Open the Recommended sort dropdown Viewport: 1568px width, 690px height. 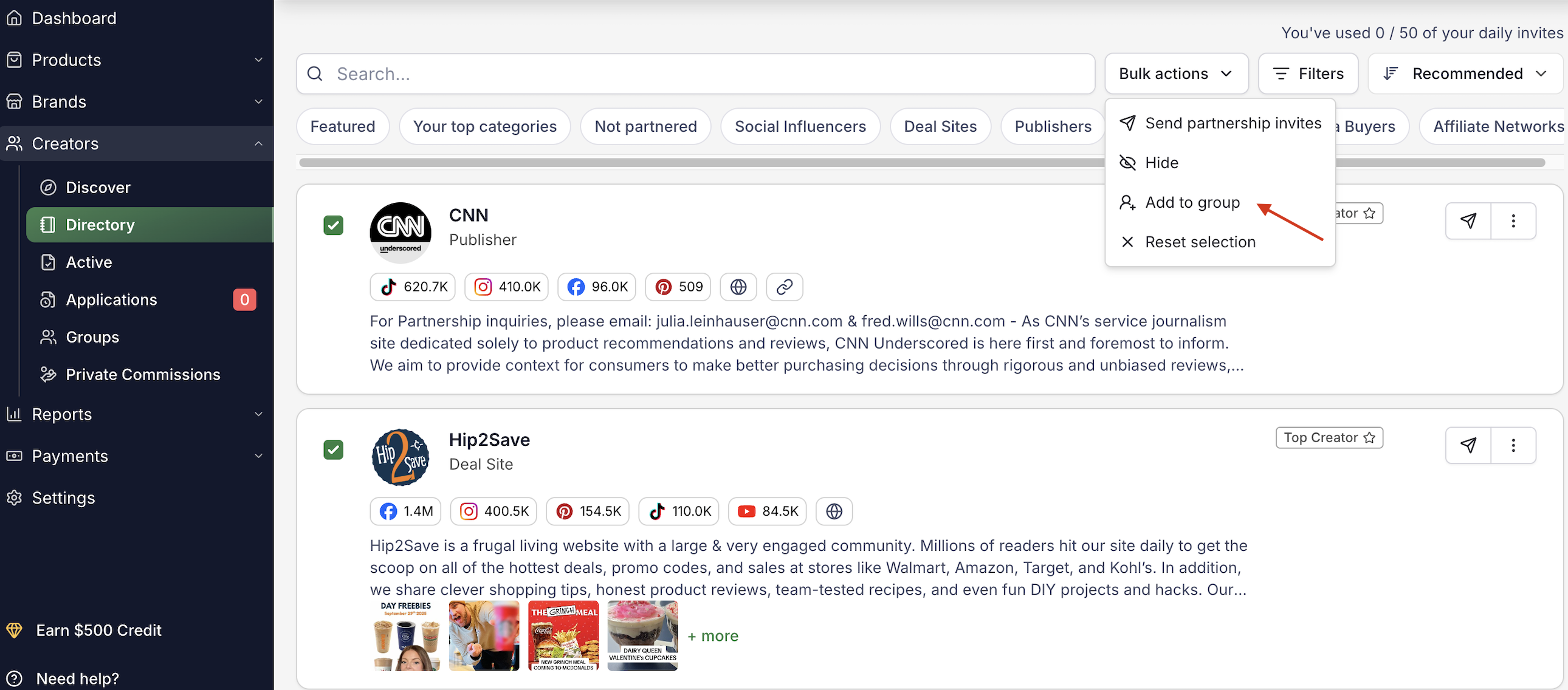click(1465, 73)
